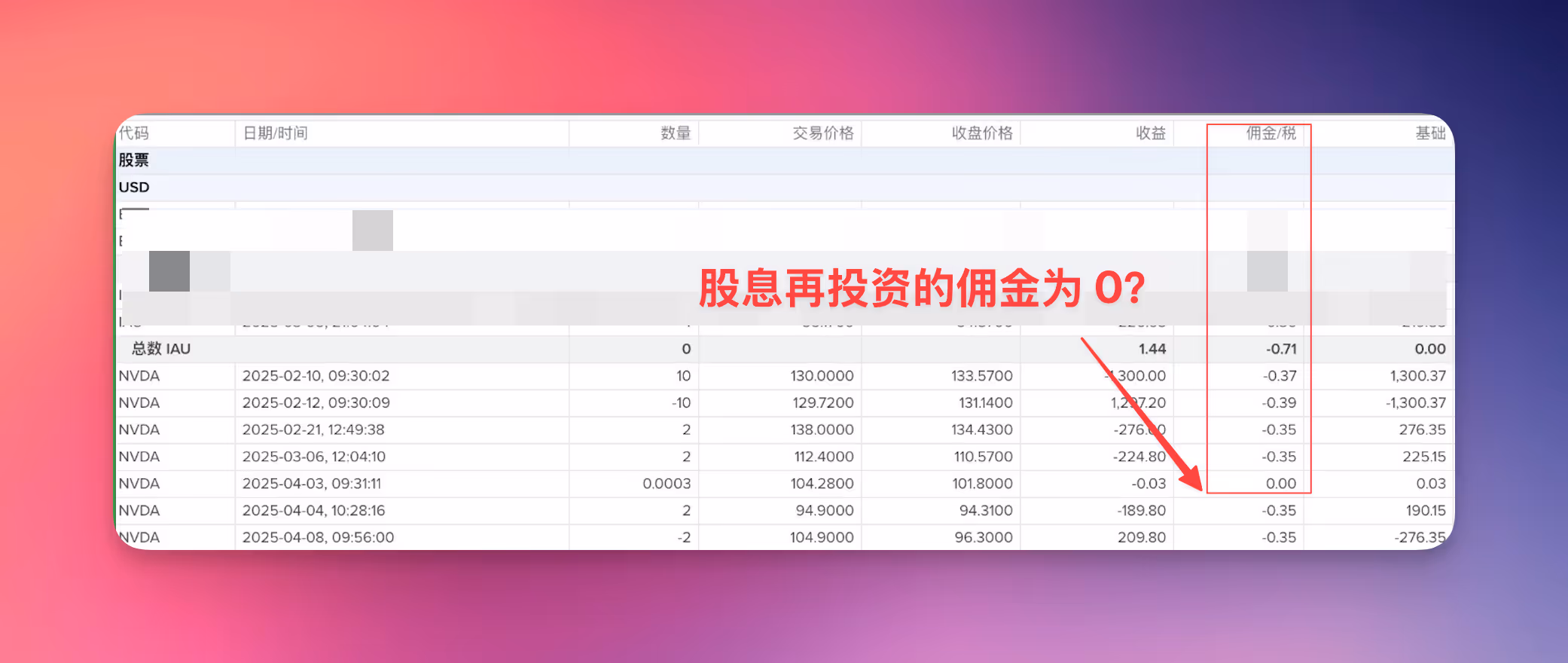Click quantity -10 in NVDA row
The width and height of the screenshot is (1568, 663).
(x=681, y=403)
